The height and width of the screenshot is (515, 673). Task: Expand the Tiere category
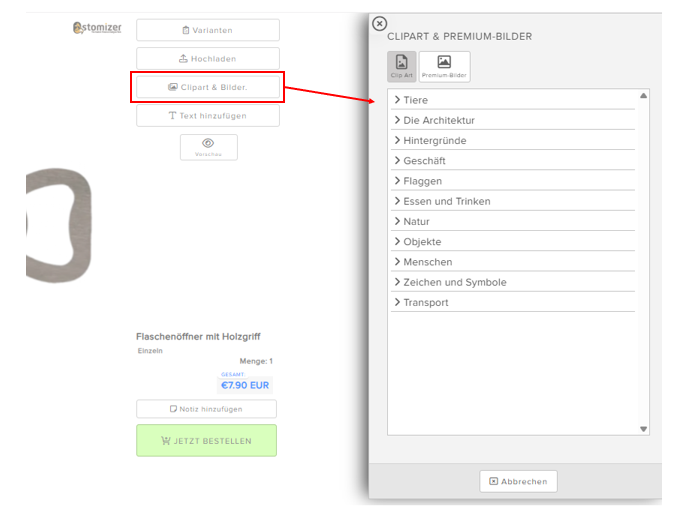point(415,100)
